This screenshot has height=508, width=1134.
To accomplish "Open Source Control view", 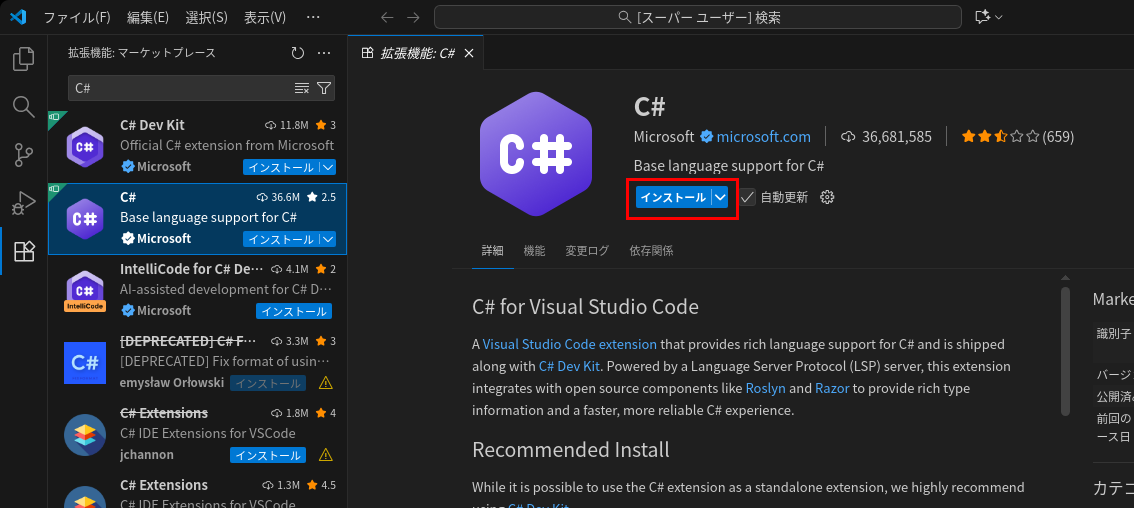I will [23, 154].
